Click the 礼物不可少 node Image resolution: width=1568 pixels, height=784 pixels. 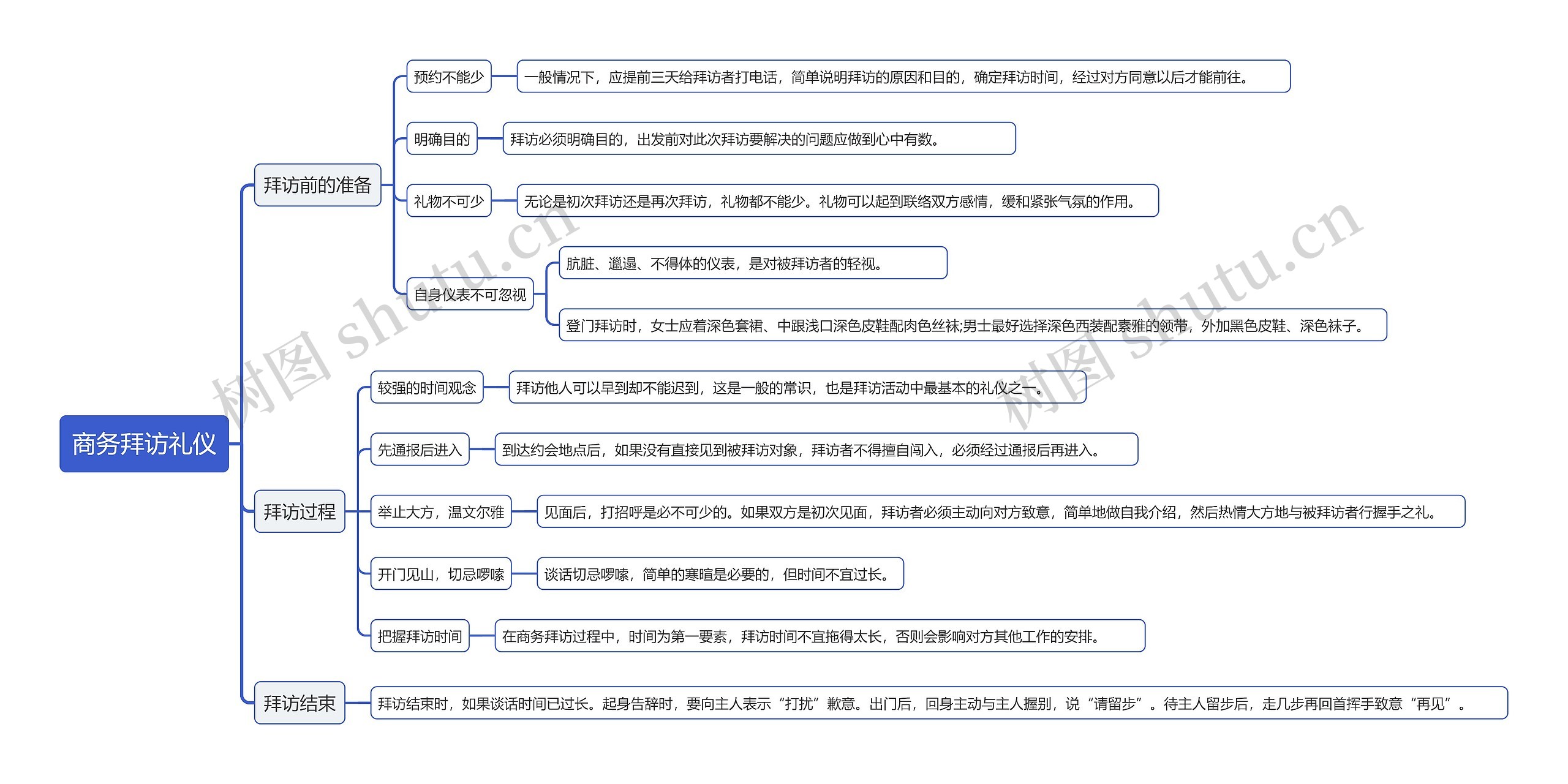pyautogui.click(x=449, y=201)
